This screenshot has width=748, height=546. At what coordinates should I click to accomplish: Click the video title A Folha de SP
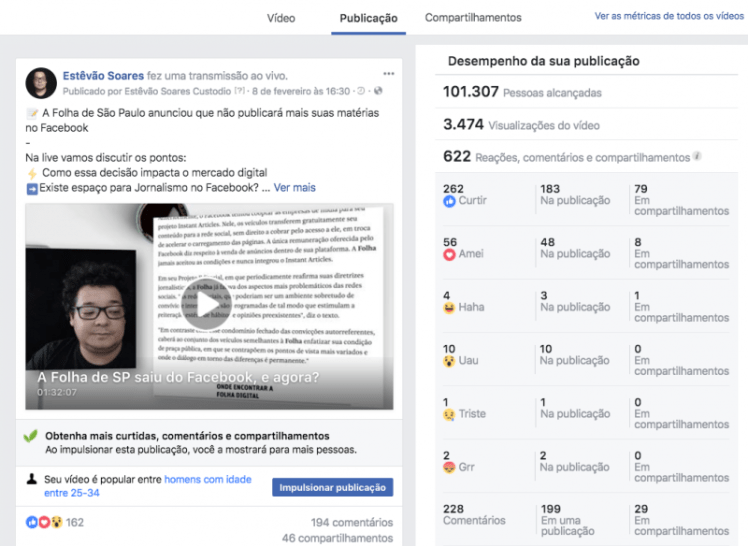[178, 377]
